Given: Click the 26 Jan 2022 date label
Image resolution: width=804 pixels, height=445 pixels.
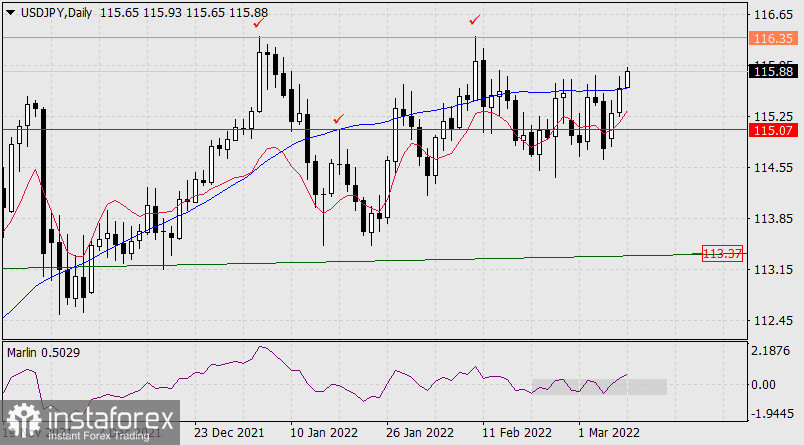Looking at the screenshot, I should [x=419, y=434].
